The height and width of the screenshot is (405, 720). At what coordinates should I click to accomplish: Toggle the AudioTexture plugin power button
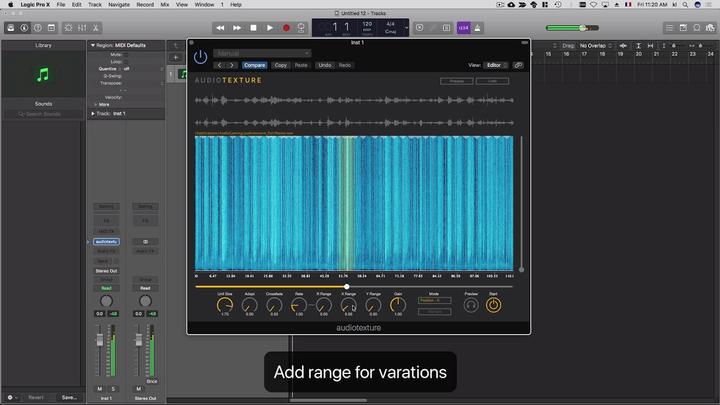click(200, 57)
